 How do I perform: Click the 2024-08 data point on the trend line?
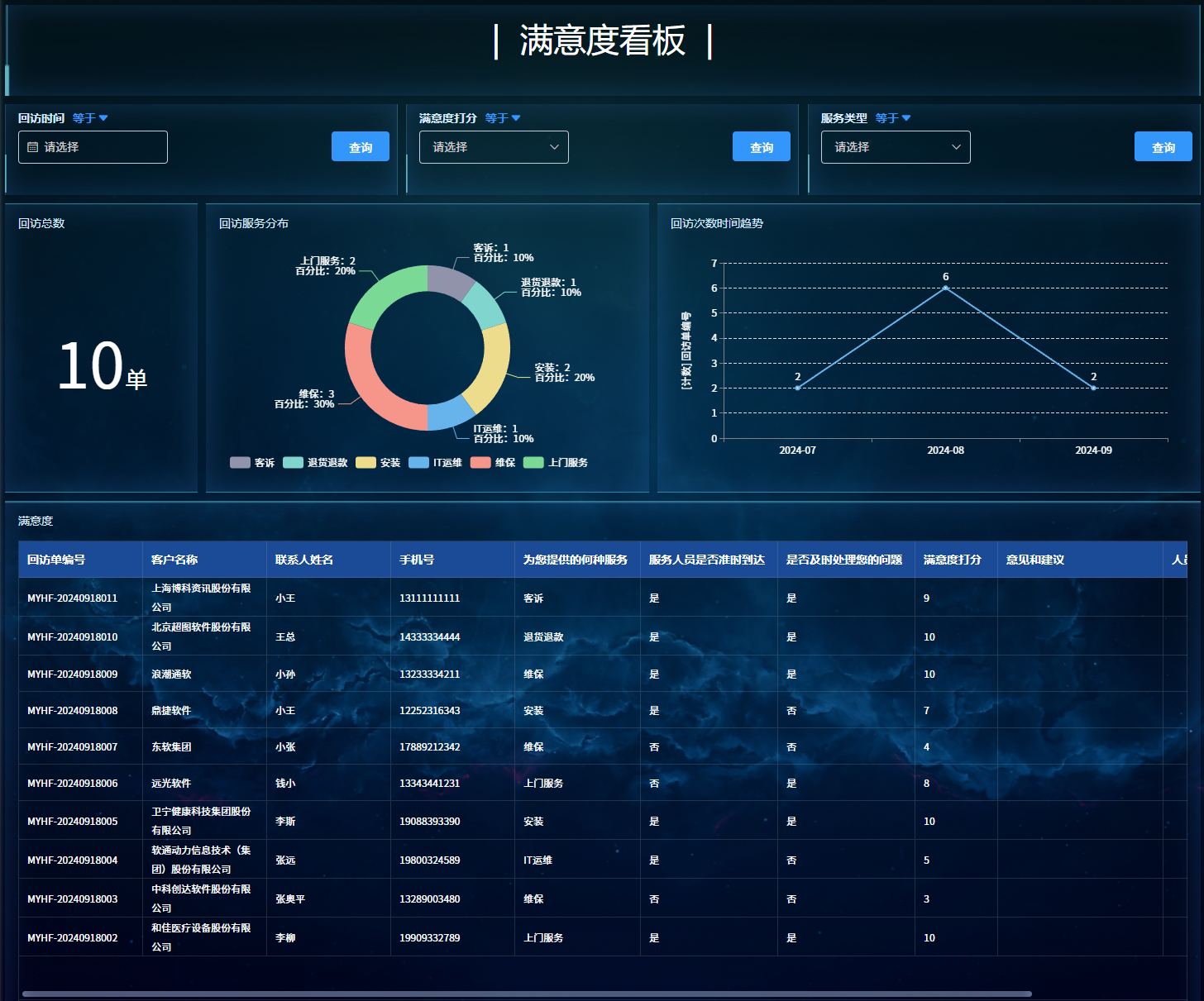(945, 288)
